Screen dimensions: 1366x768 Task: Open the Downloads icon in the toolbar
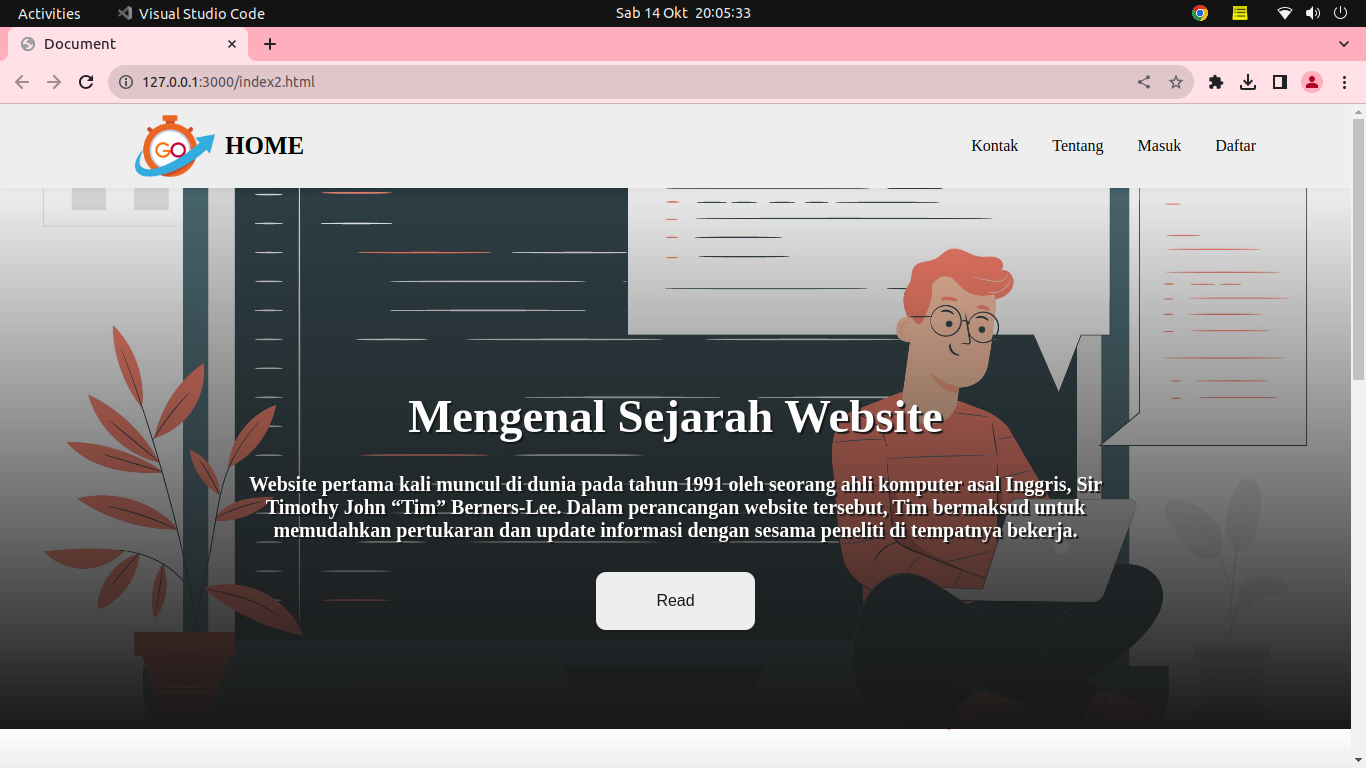(x=1247, y=82)
